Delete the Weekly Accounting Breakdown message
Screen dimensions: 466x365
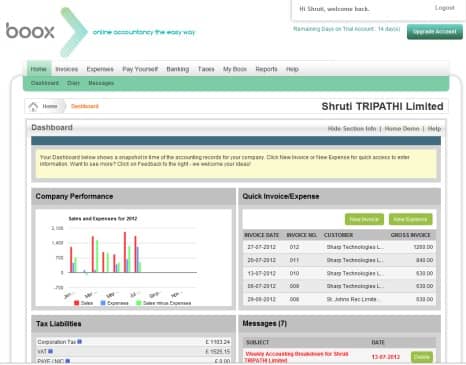click(x=422, y=357)
